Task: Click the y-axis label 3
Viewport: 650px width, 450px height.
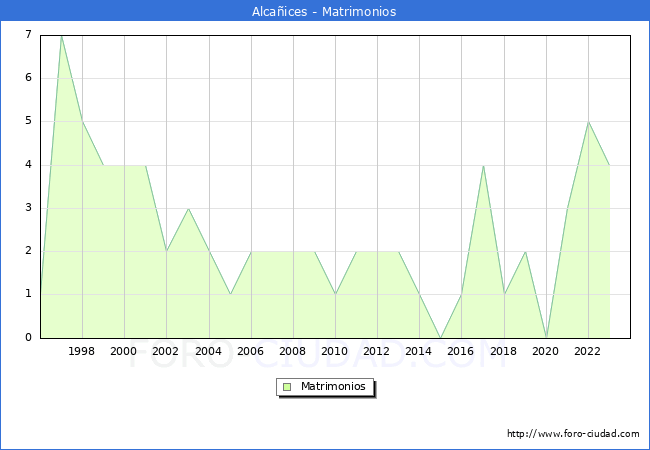Action: 28,208
